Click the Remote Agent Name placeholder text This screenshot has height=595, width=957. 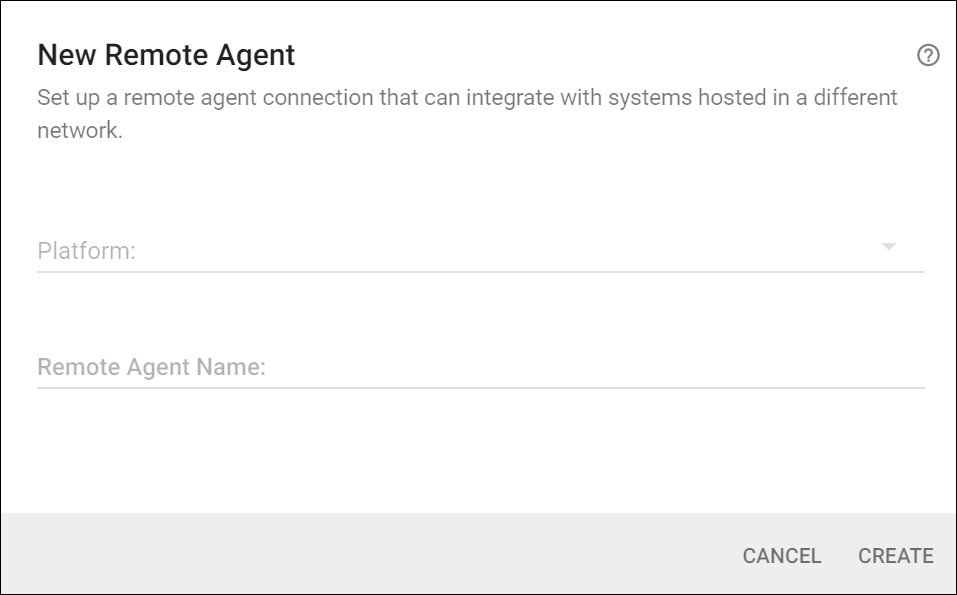[151, 367]
